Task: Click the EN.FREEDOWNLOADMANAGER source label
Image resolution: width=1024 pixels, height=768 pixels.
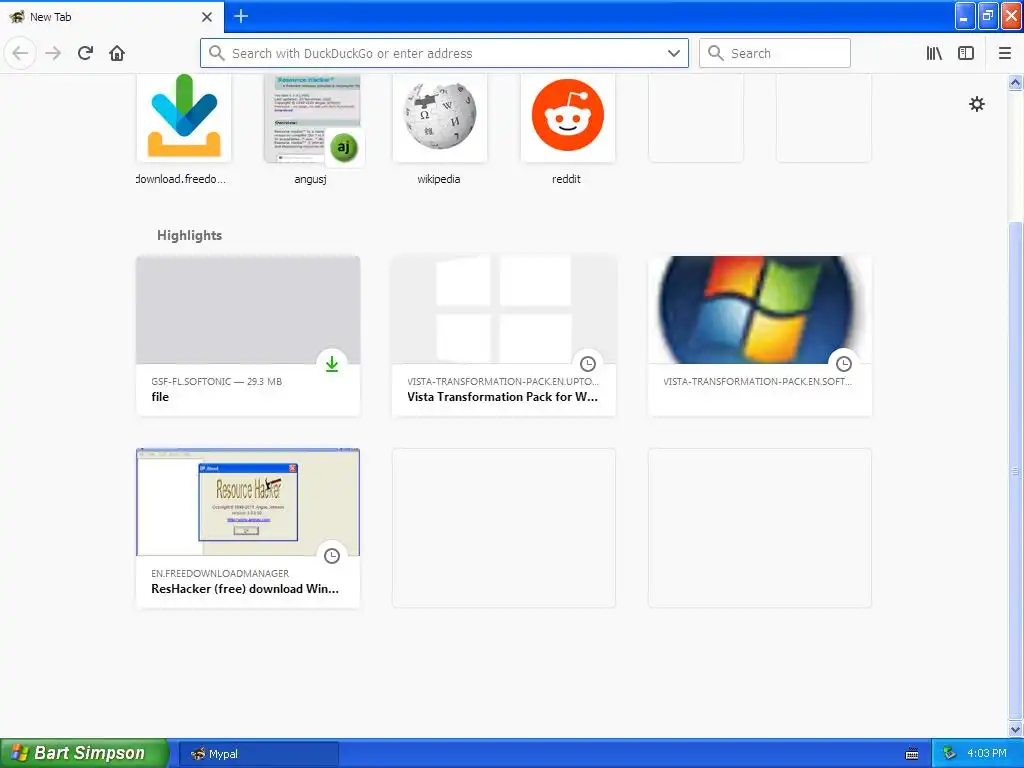Action: coord(220,573)
